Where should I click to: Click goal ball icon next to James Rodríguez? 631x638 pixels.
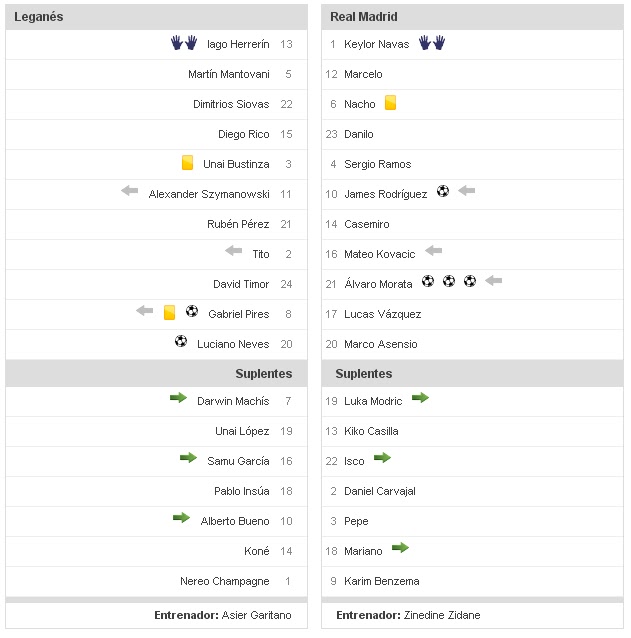(443, 192)
